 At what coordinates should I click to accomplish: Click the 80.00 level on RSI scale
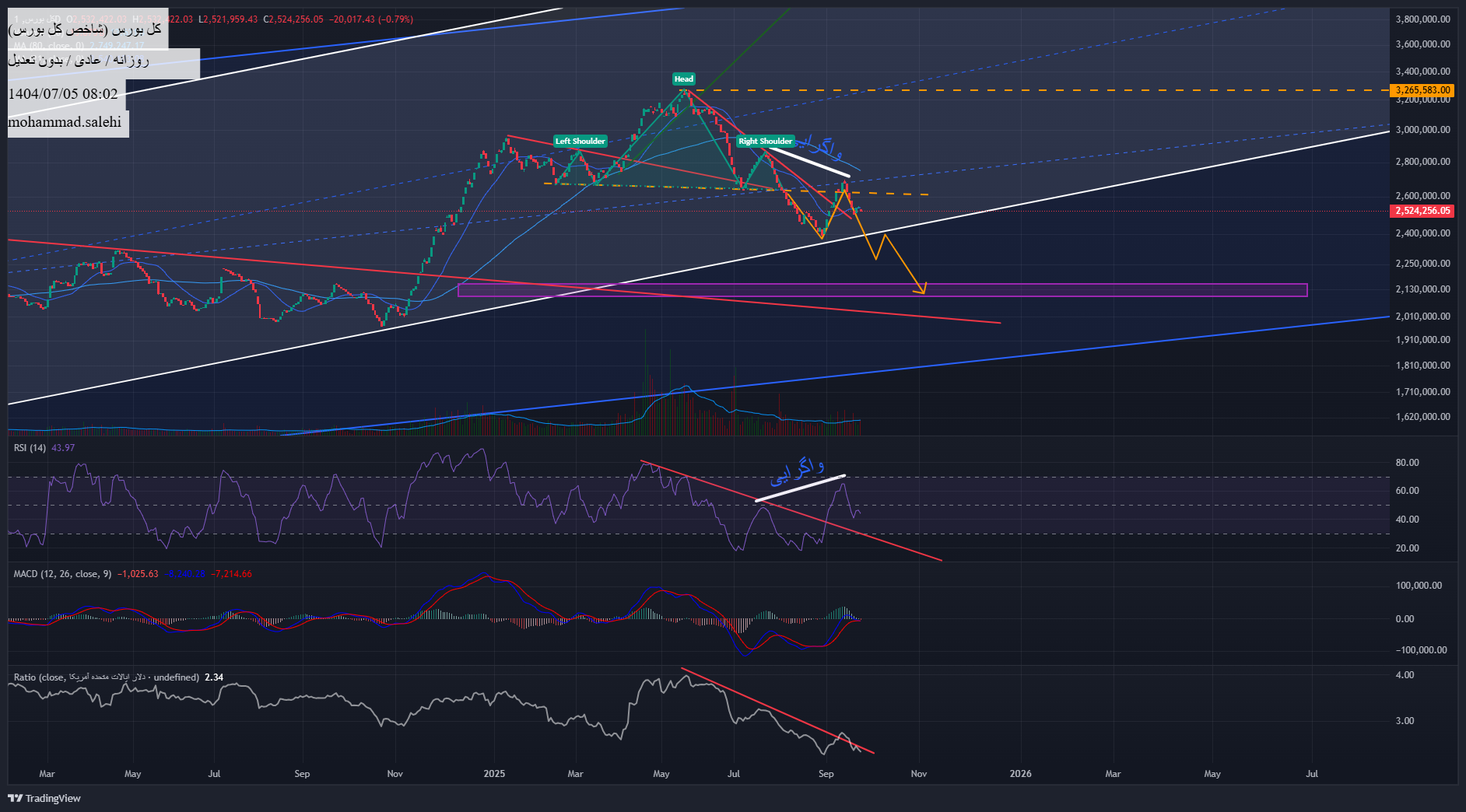pos(1407,463)
